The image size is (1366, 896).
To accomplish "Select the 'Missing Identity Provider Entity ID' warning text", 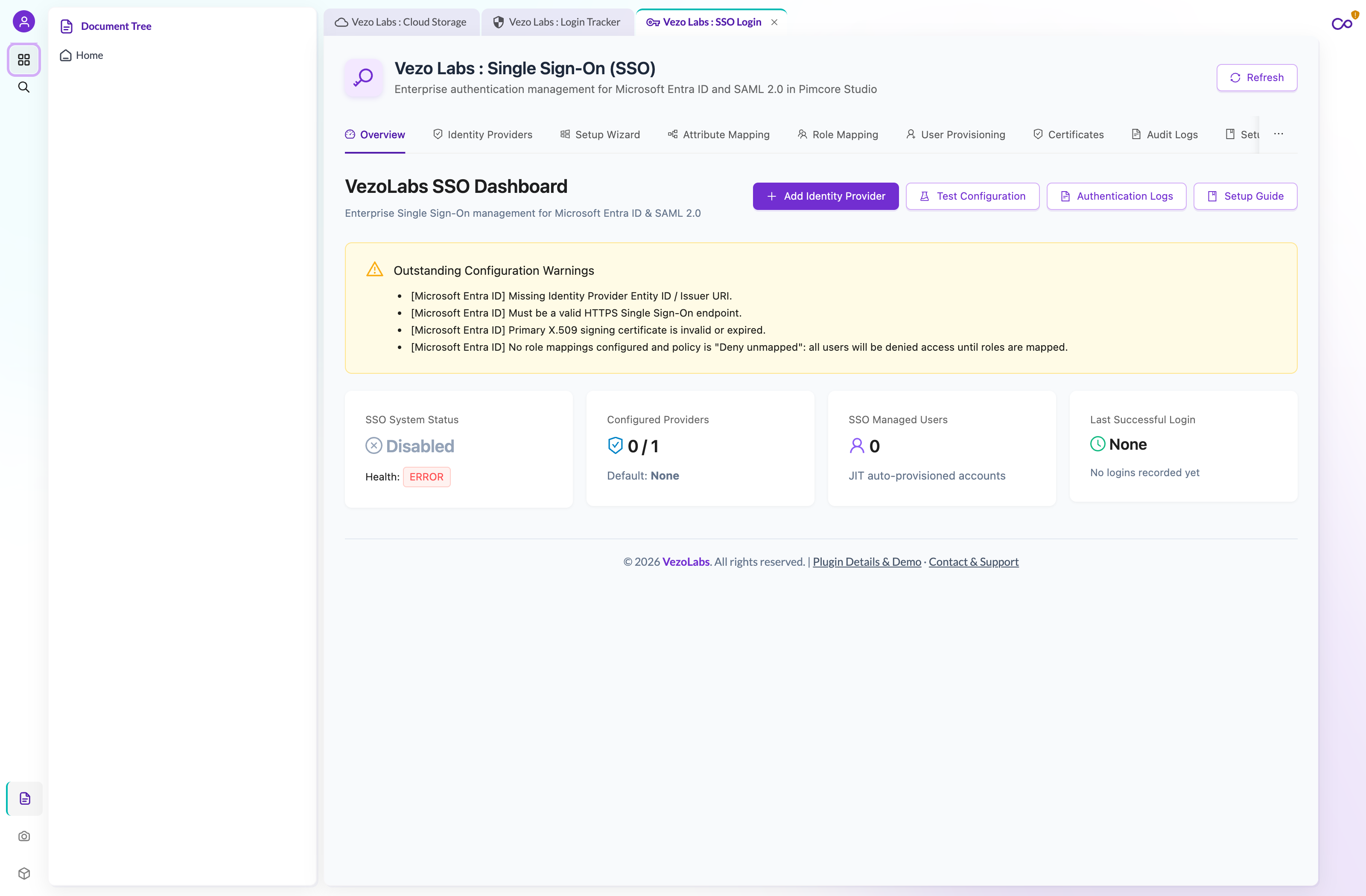I will pos(571,296).
